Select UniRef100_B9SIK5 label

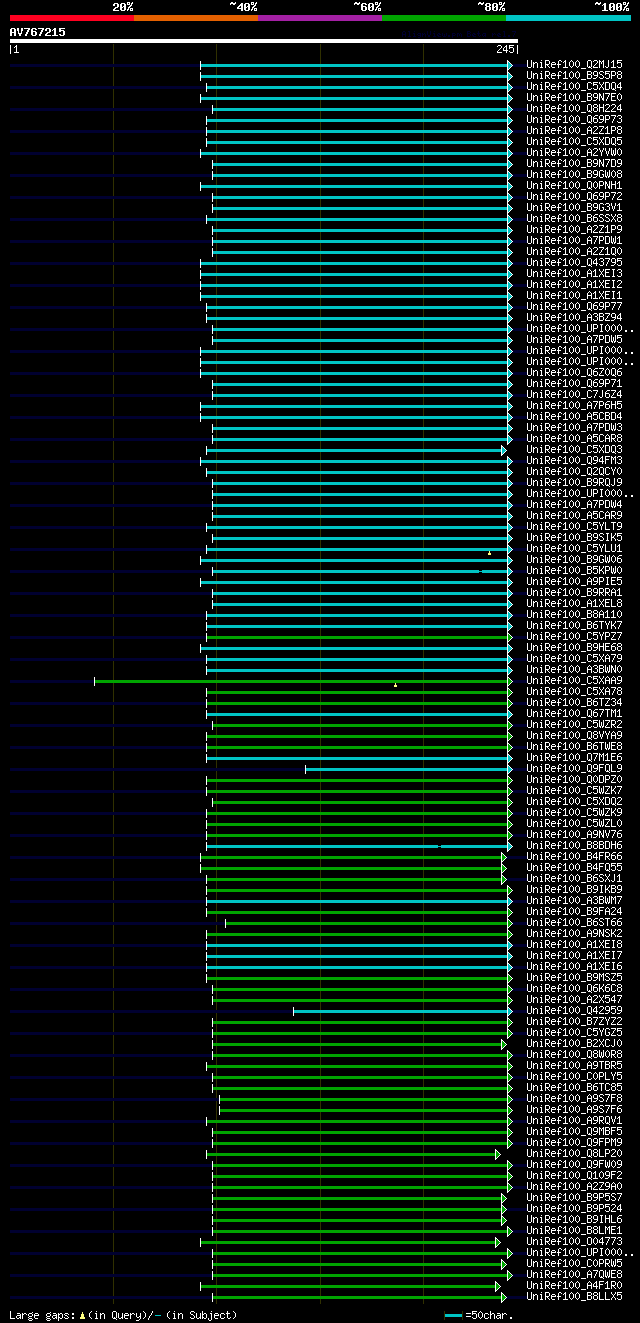click(574, 537)
